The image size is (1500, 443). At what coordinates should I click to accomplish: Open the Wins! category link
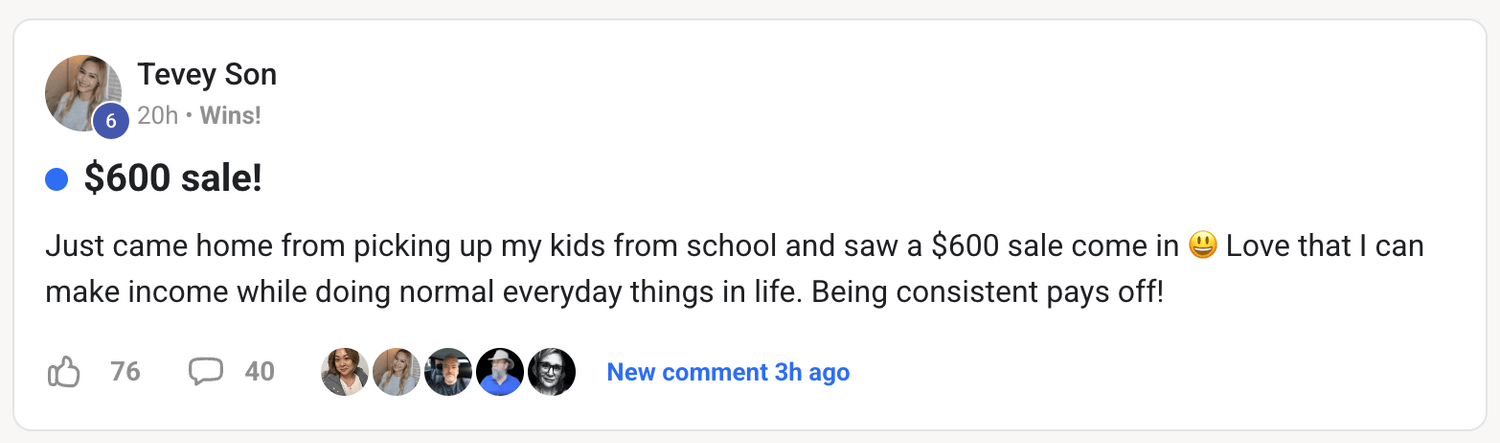[x=230, y=116]
